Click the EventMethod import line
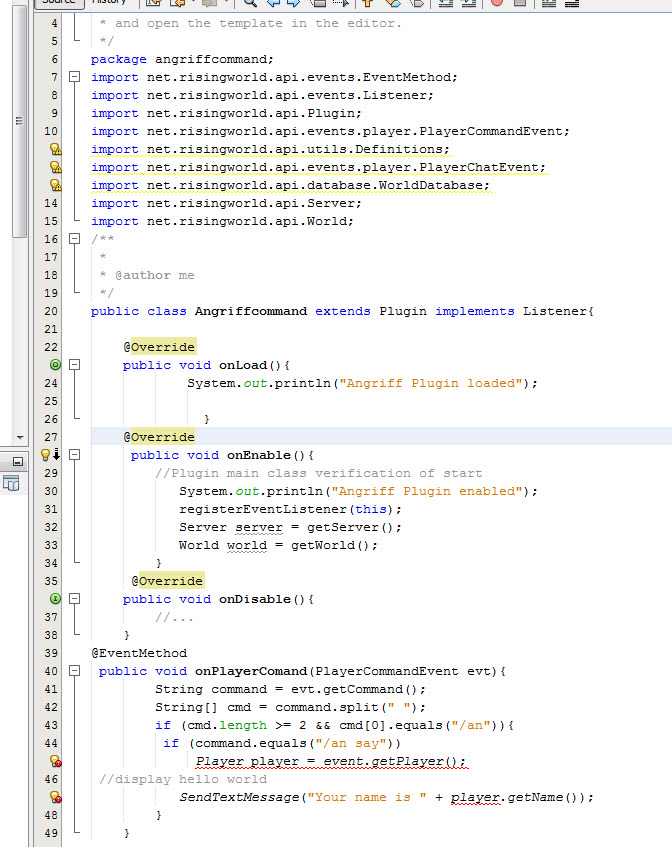This screenshot has height=847, width=672. click(x=274, y=77)
